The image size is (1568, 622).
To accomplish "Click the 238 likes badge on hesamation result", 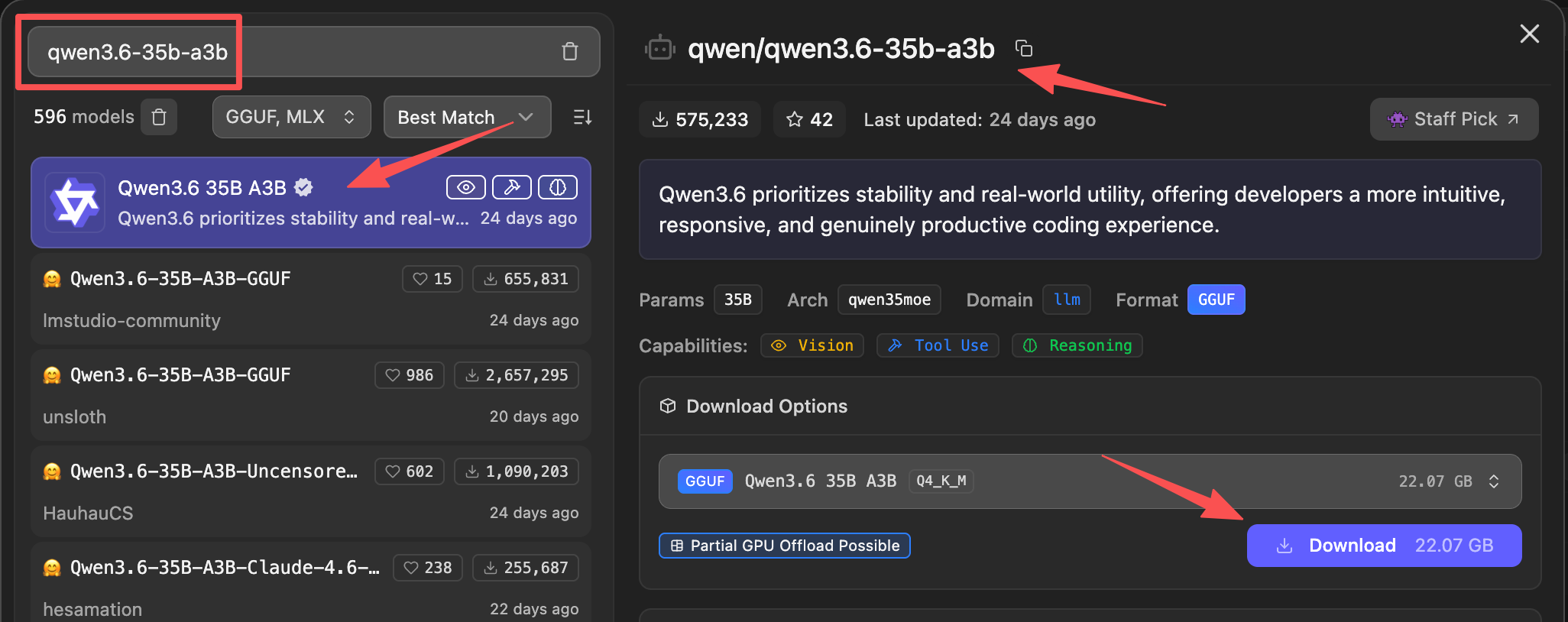I will [x=428, y=568].
